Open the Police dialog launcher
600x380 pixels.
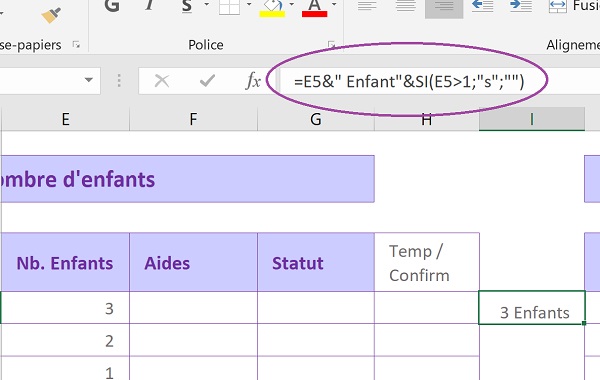pos(331,45)
